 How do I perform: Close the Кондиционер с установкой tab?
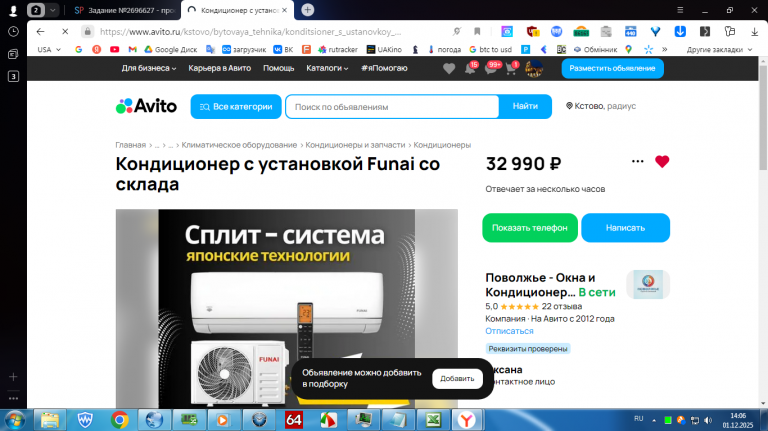(285, 10)
